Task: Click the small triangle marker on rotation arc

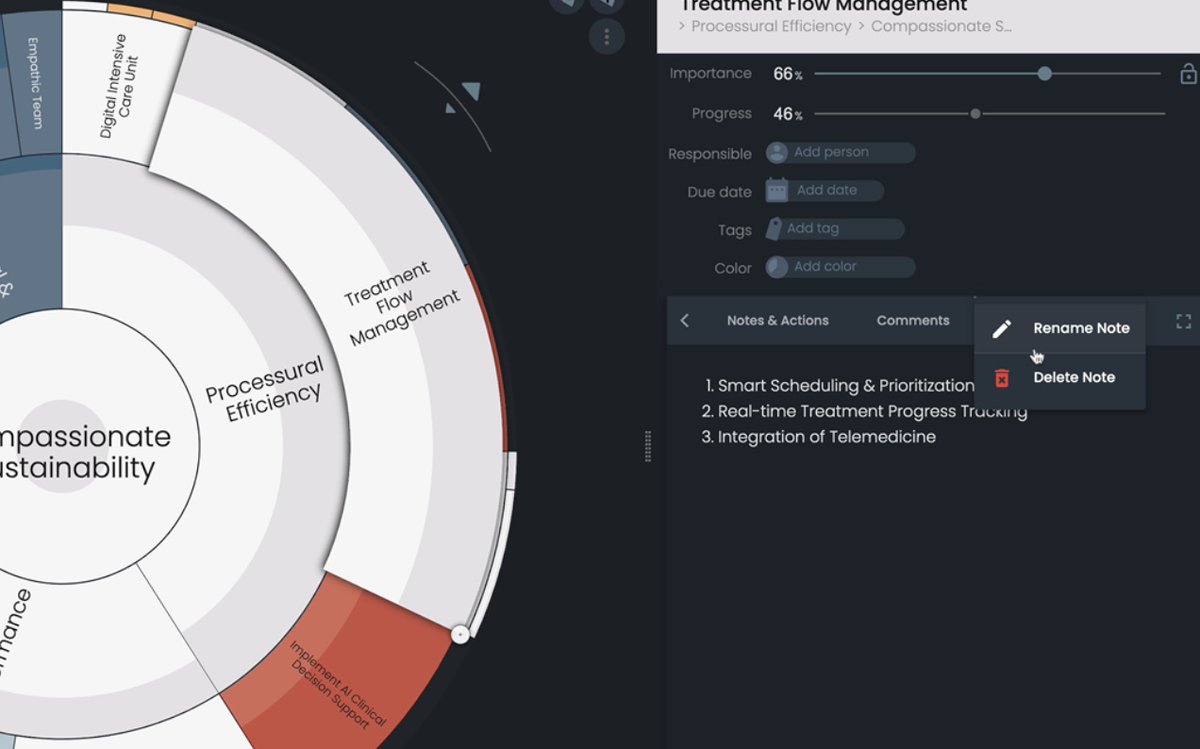Action: [451, 107]
